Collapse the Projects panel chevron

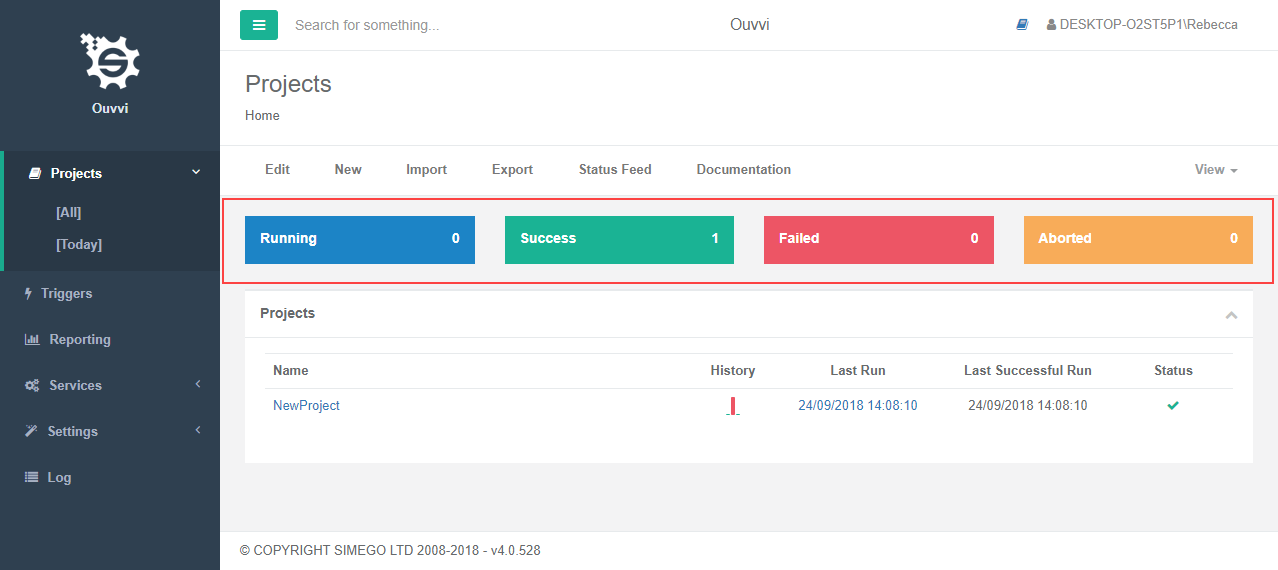(x=1231, y=315)
